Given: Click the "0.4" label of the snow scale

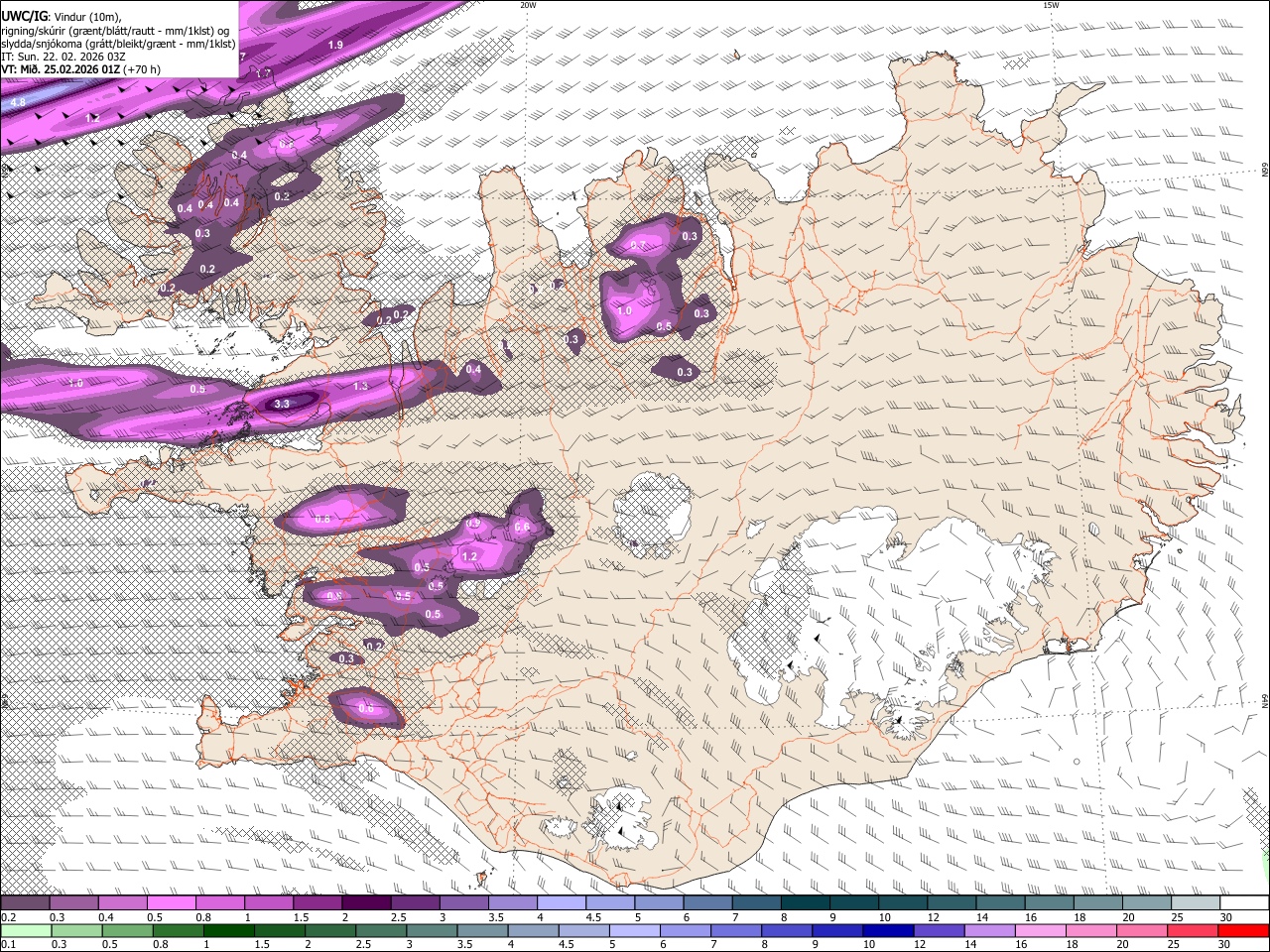Looking at the screenshot, I should (x=106, y=917).
